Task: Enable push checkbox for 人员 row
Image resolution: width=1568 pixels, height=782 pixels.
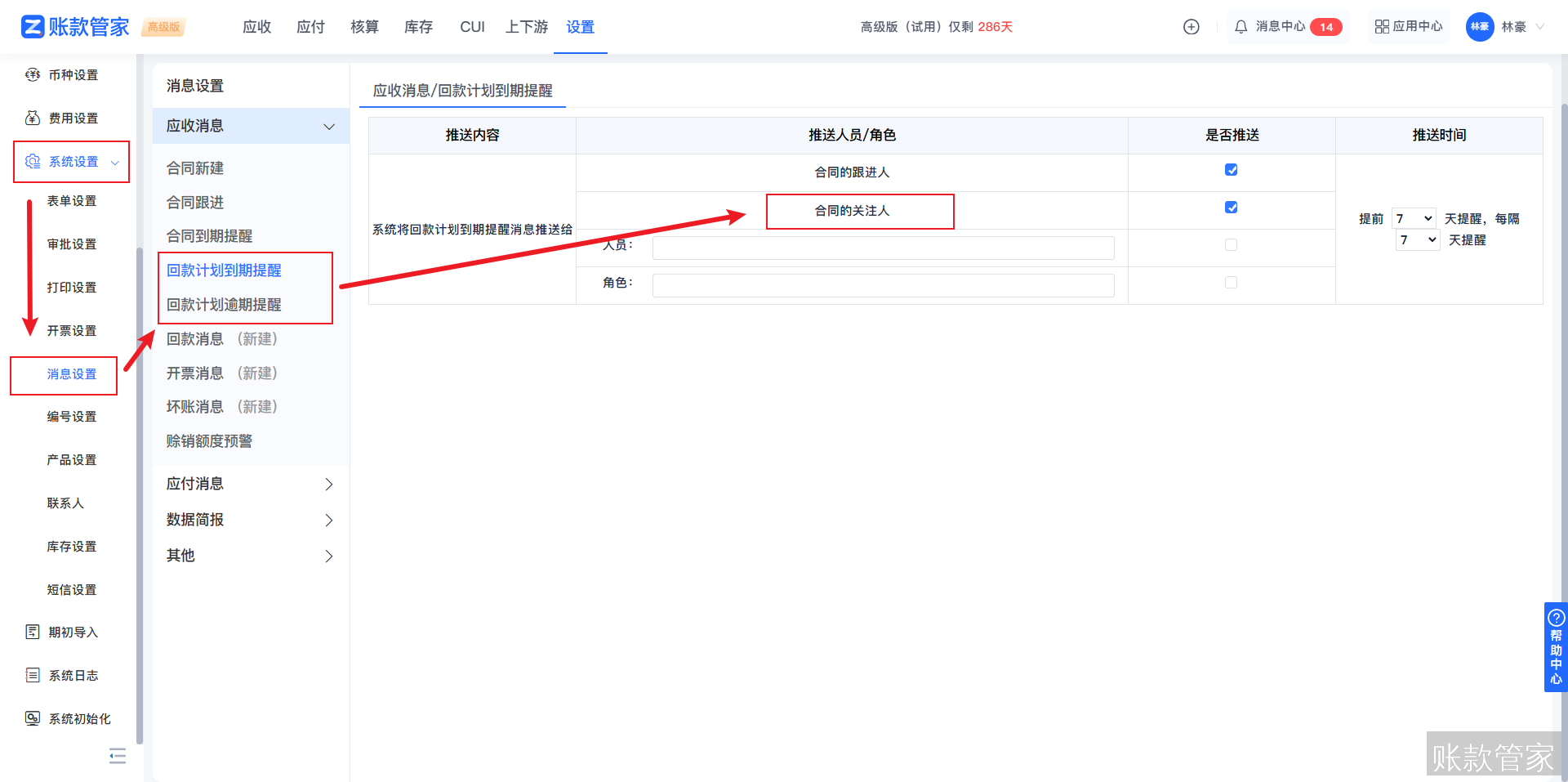Action: pyautogui.click(x=1231, y=245)
